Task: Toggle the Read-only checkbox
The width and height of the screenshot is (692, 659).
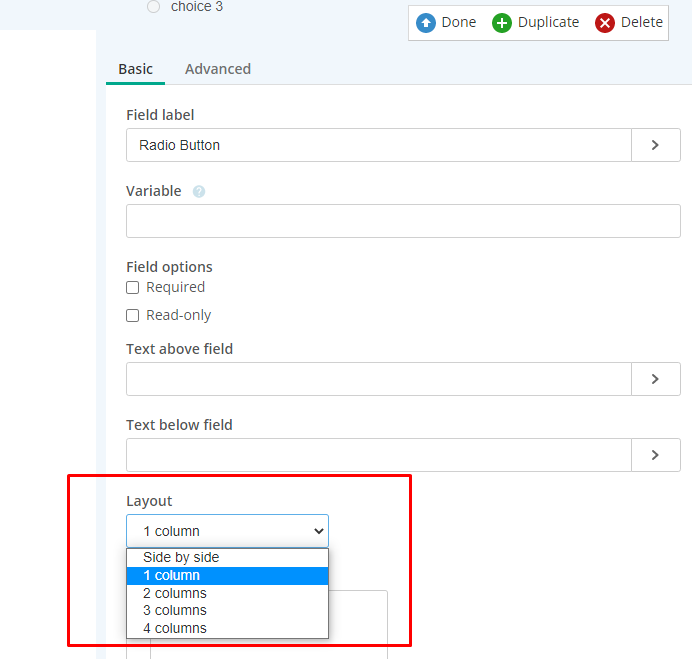Action: pyautogui.click(x=133, y=316)
